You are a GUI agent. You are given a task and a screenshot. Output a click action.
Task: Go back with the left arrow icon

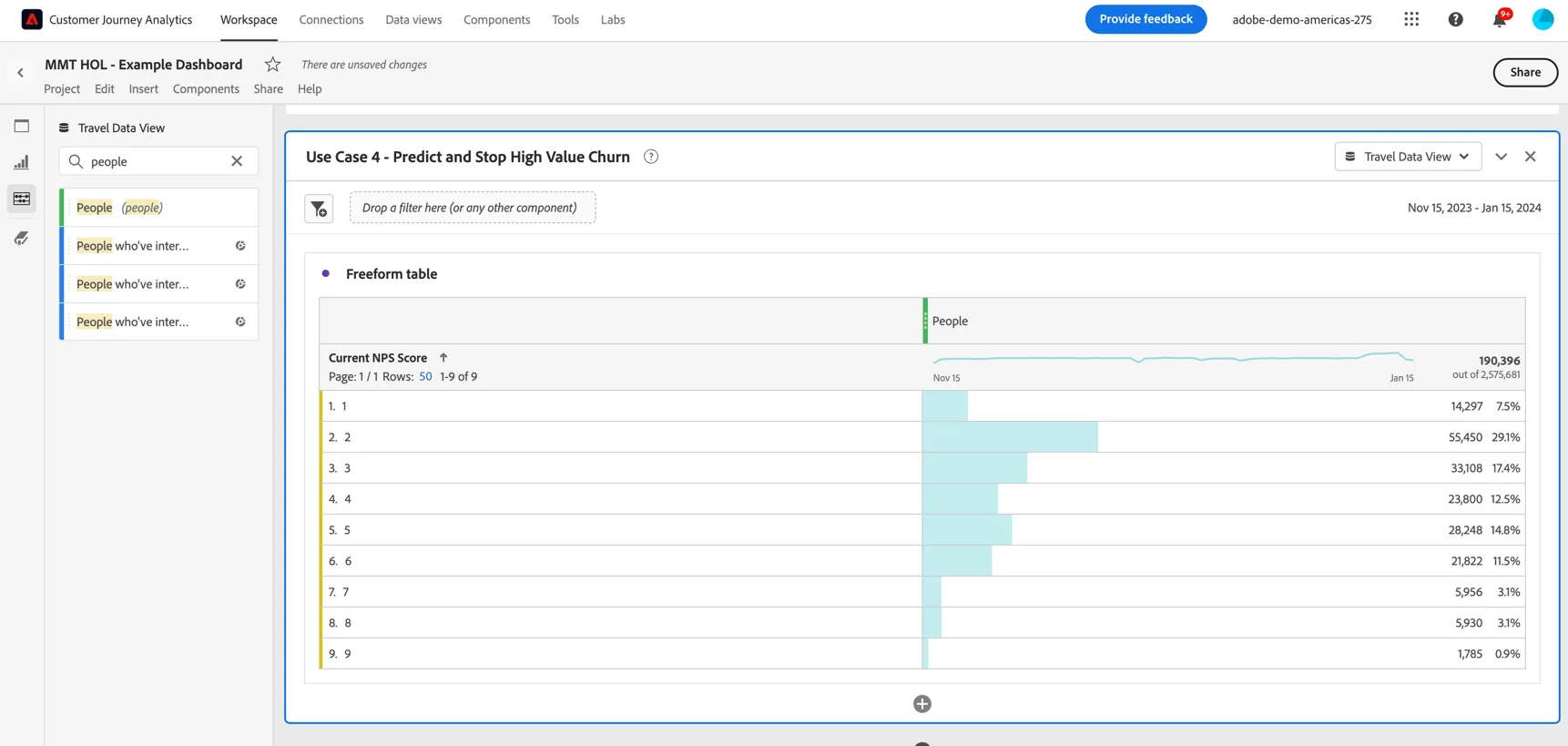[20, 73]
